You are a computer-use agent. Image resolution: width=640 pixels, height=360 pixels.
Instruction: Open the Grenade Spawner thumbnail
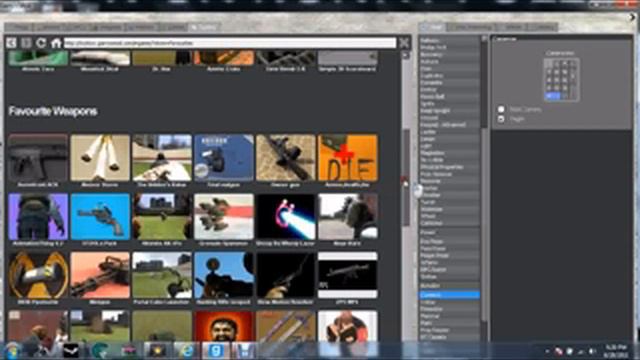224,216
